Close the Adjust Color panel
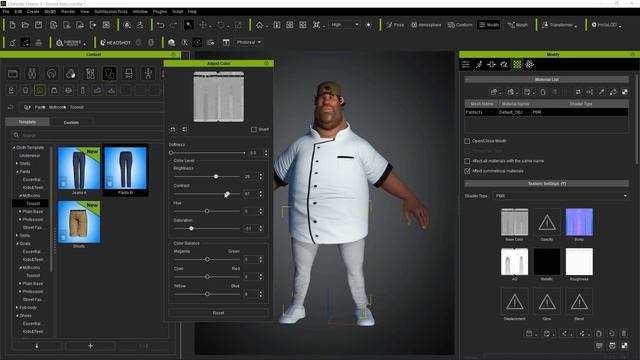 point(267,63)
